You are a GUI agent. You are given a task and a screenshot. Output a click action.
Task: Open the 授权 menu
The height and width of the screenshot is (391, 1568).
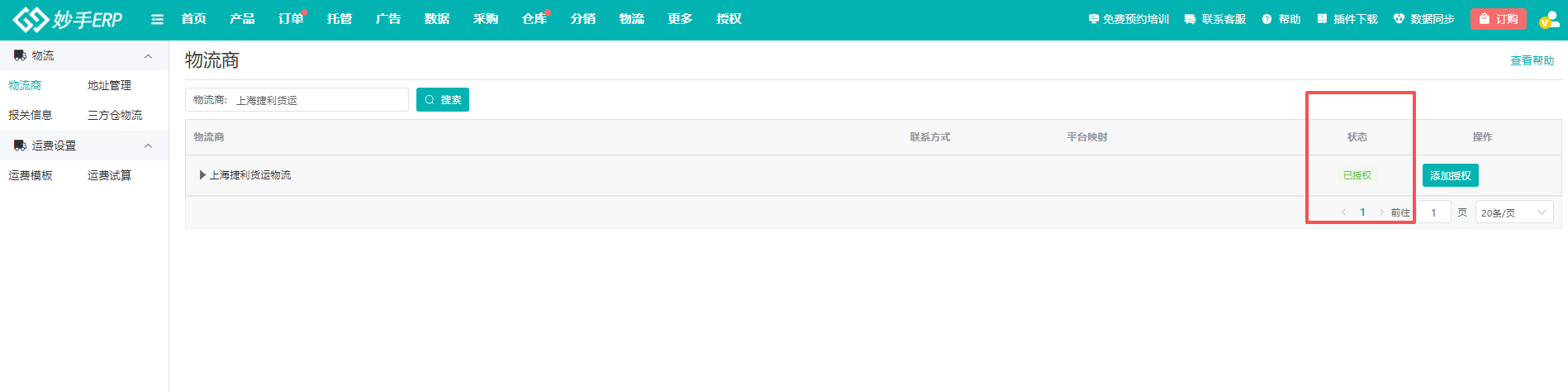pos(729,19)
